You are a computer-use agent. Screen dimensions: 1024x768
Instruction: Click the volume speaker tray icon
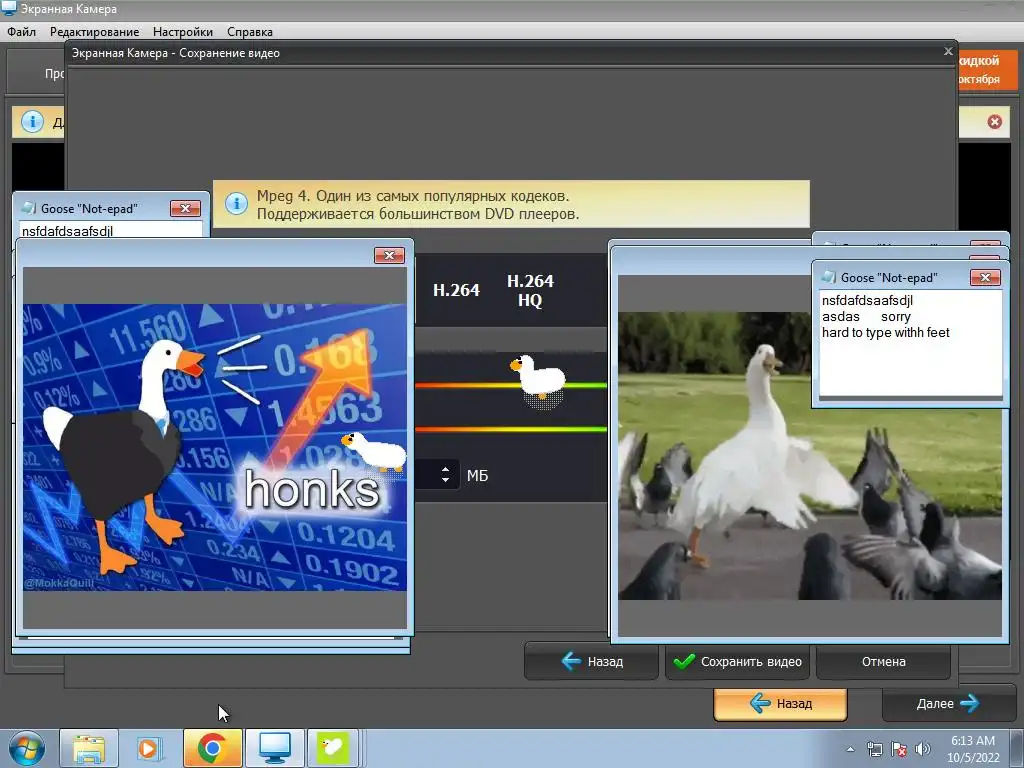click(922, 749)
